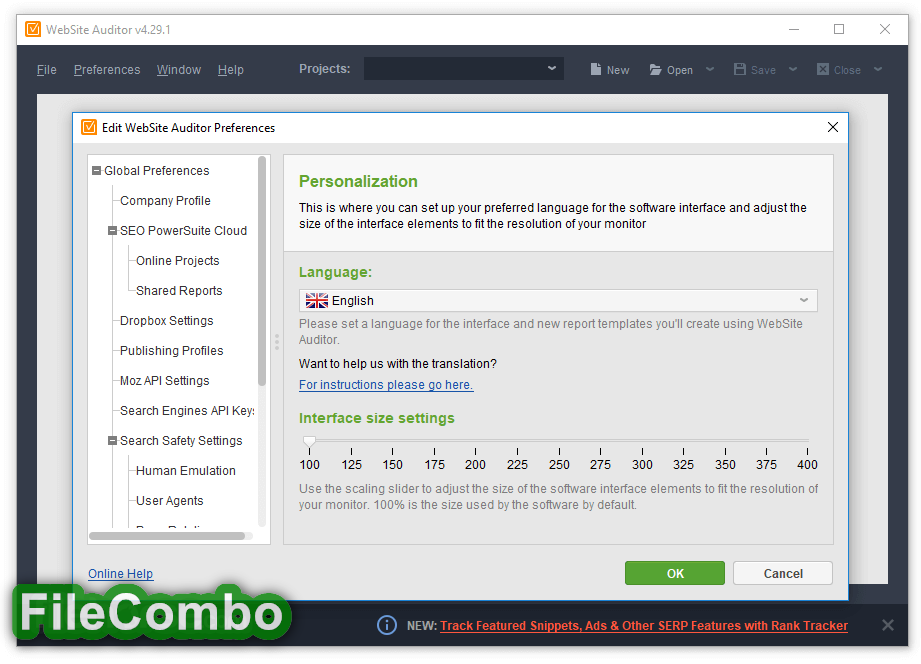
Task: Open the Help menu
Action: click(x=230, y=69)
